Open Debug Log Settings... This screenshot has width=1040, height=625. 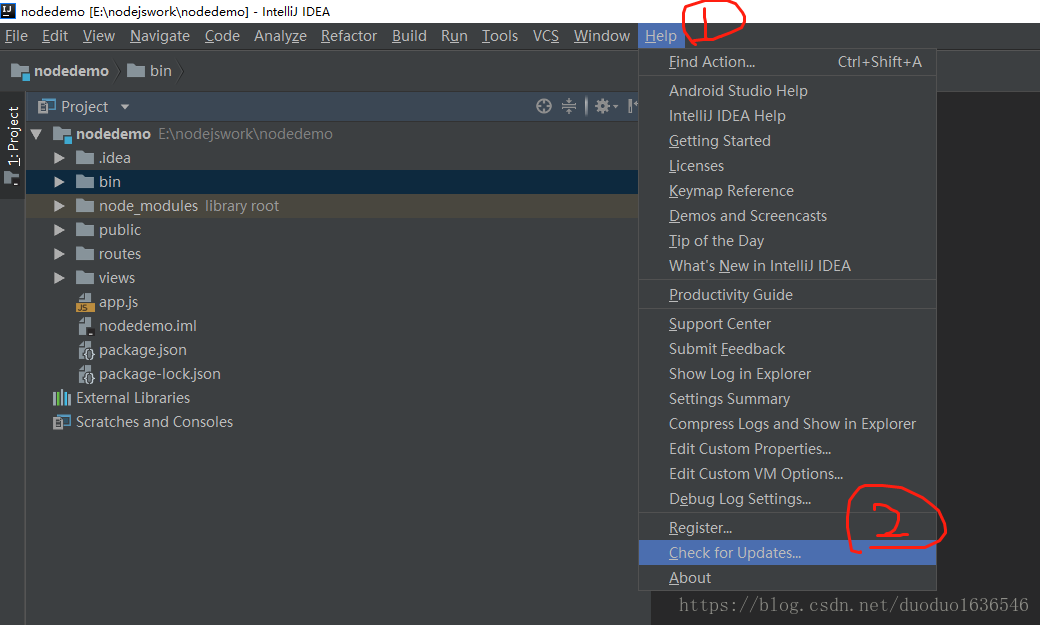pos(787,499)
